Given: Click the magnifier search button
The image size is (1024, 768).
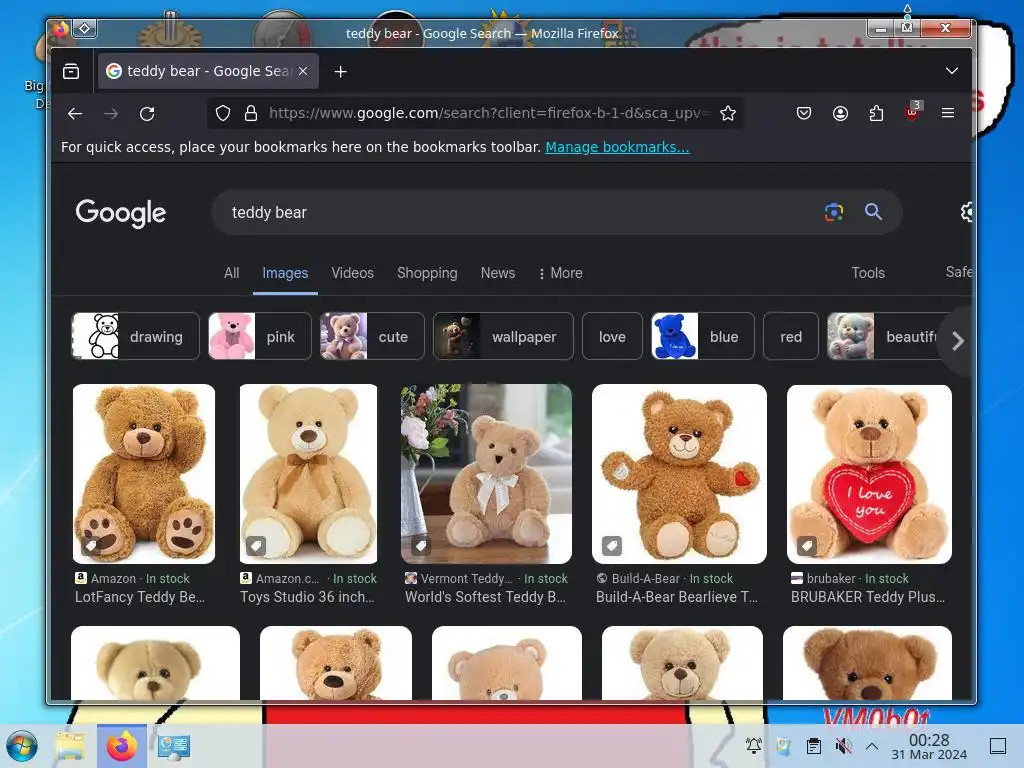Looking at the screenshot, I should click(873, 212).
